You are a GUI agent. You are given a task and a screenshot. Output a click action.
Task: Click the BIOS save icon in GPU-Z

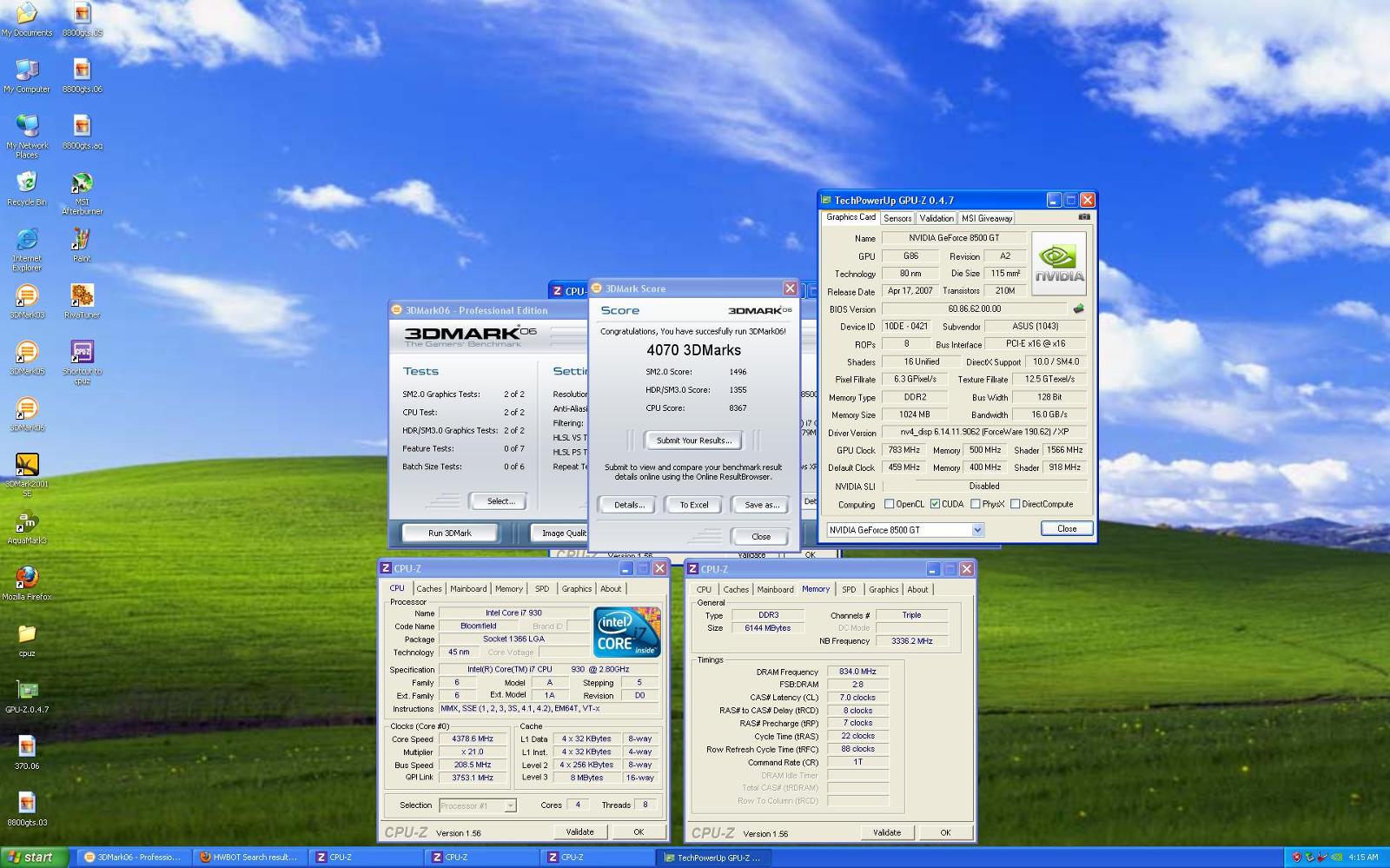tap(1078, 308)
